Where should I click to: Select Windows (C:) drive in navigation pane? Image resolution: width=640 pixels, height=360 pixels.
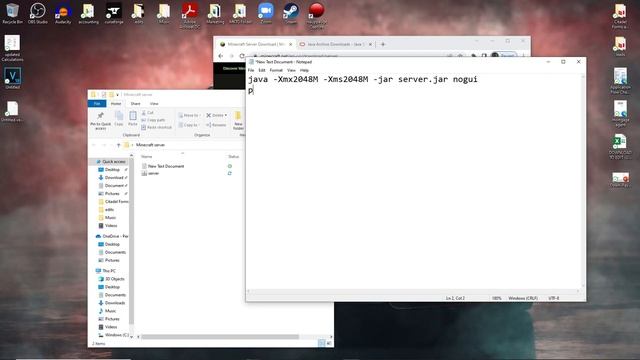point(113,335)
